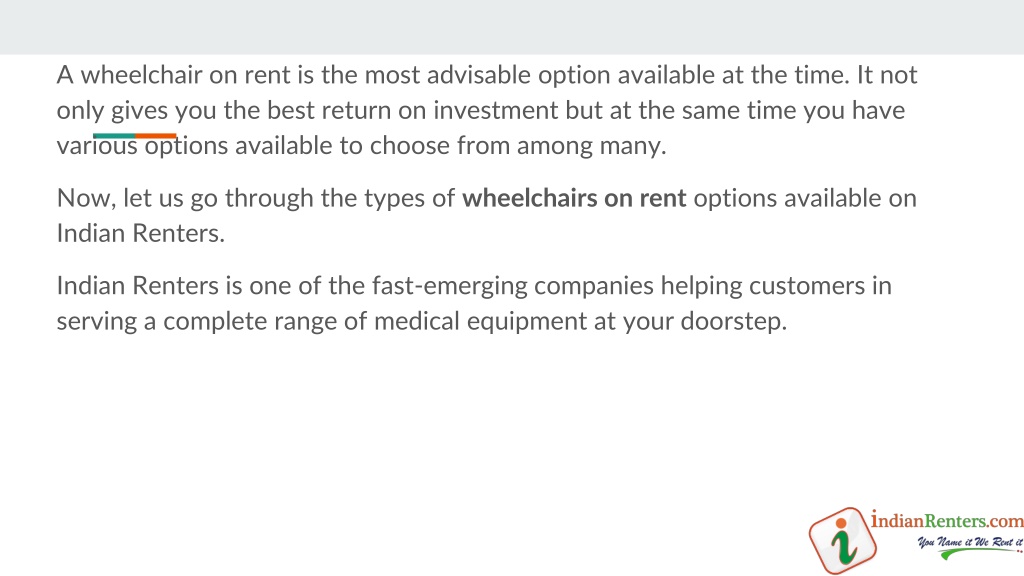
Task: Click the word 'investment' in first paragraph
Action: click(496, 110)
